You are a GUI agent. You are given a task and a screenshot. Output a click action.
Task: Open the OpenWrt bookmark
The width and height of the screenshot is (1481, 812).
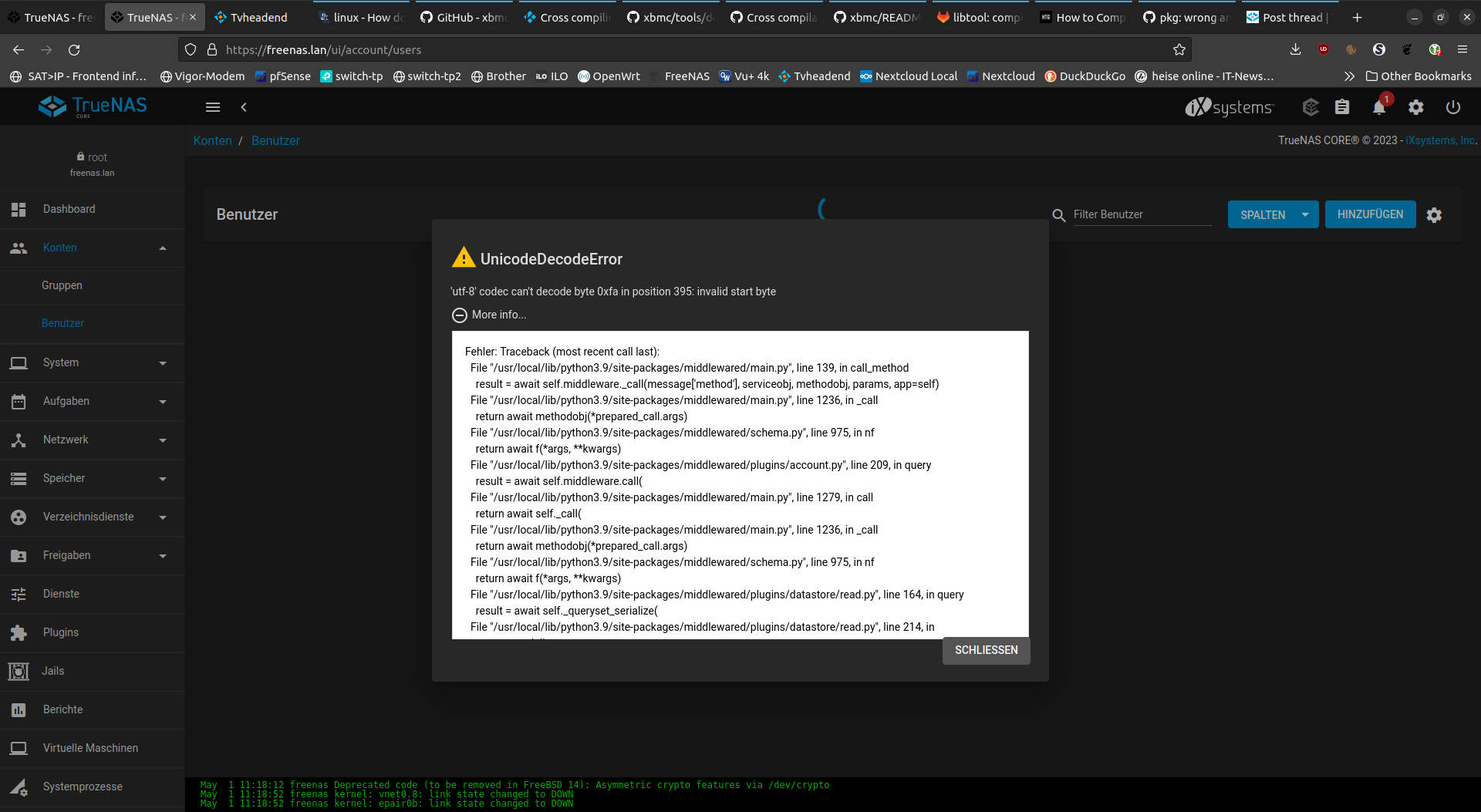(x=609, y=76)
